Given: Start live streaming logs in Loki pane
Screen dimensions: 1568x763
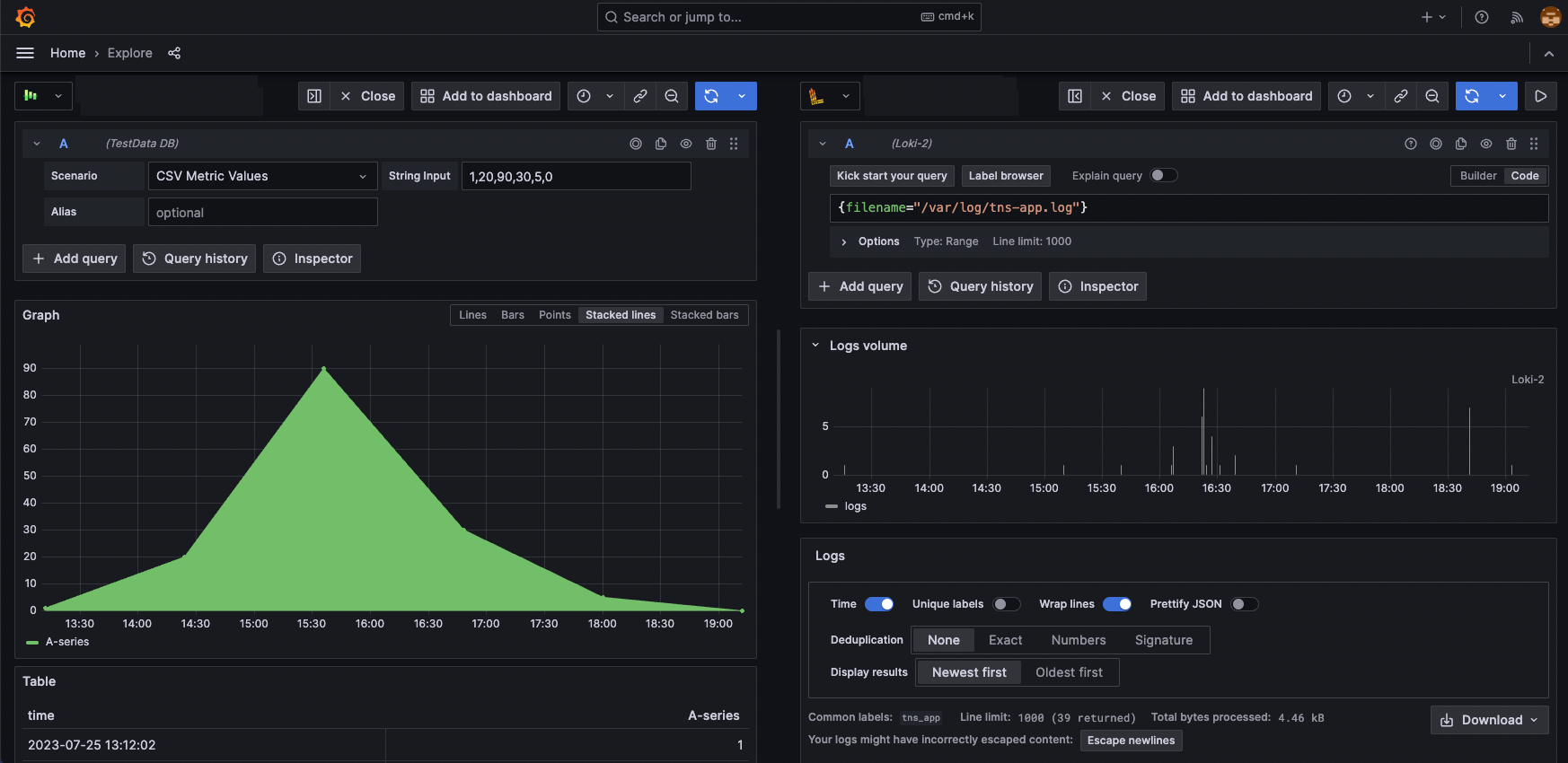Looking at the screenshot, I should [1541, 96].
